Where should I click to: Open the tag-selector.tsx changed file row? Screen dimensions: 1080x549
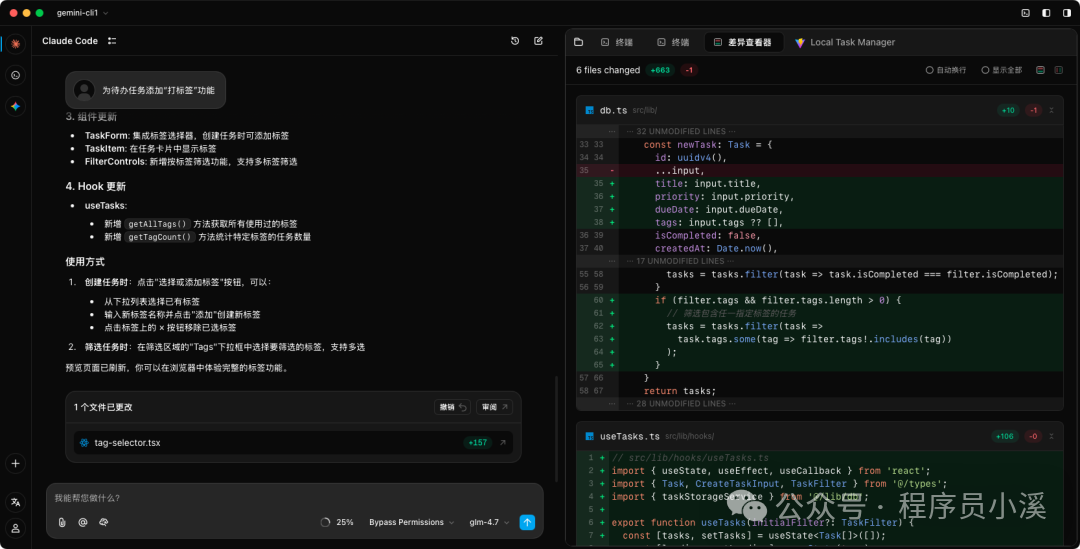(293, 443)
